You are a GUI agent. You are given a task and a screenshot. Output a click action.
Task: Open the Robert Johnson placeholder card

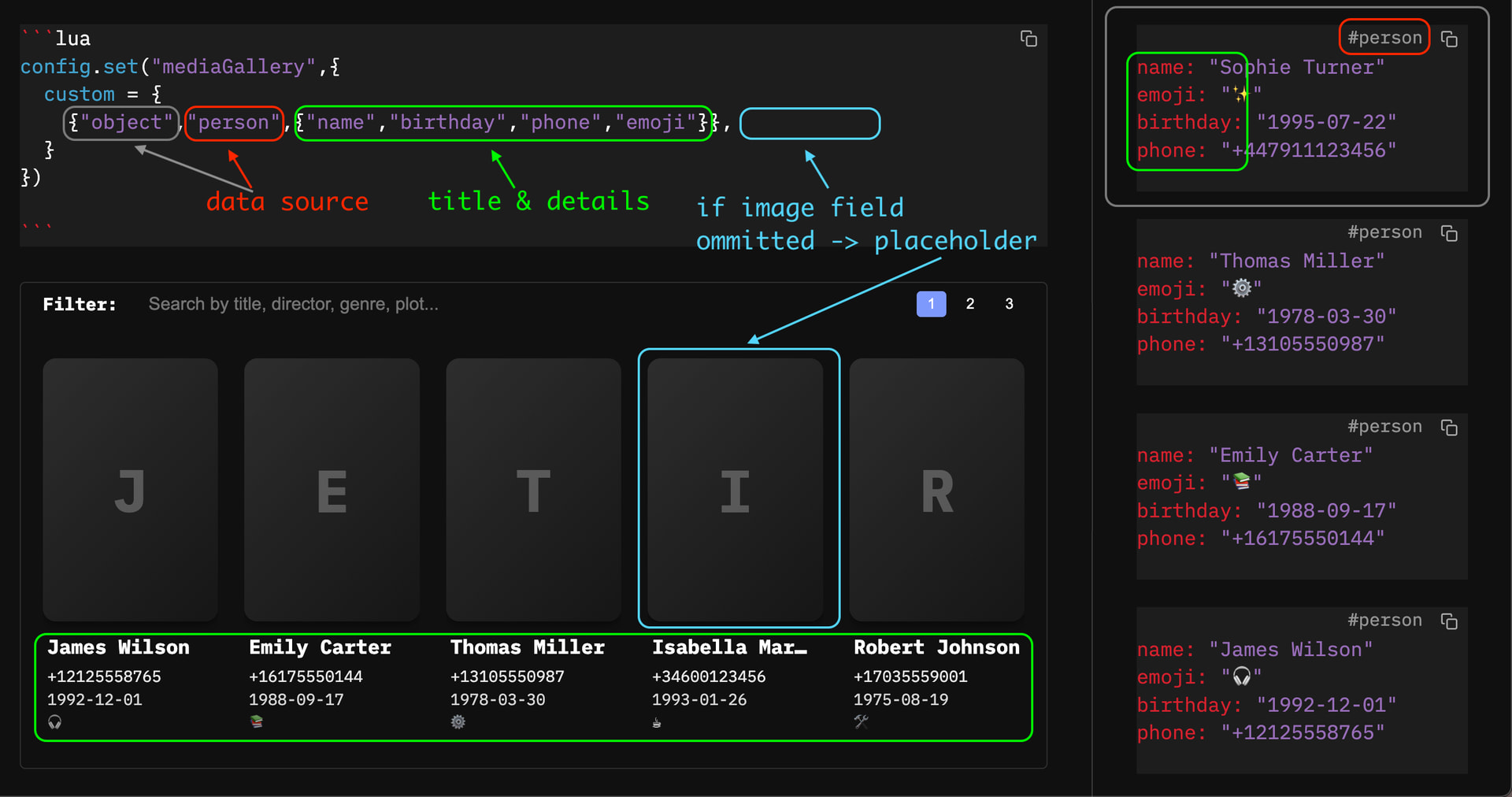pos(936,489)
